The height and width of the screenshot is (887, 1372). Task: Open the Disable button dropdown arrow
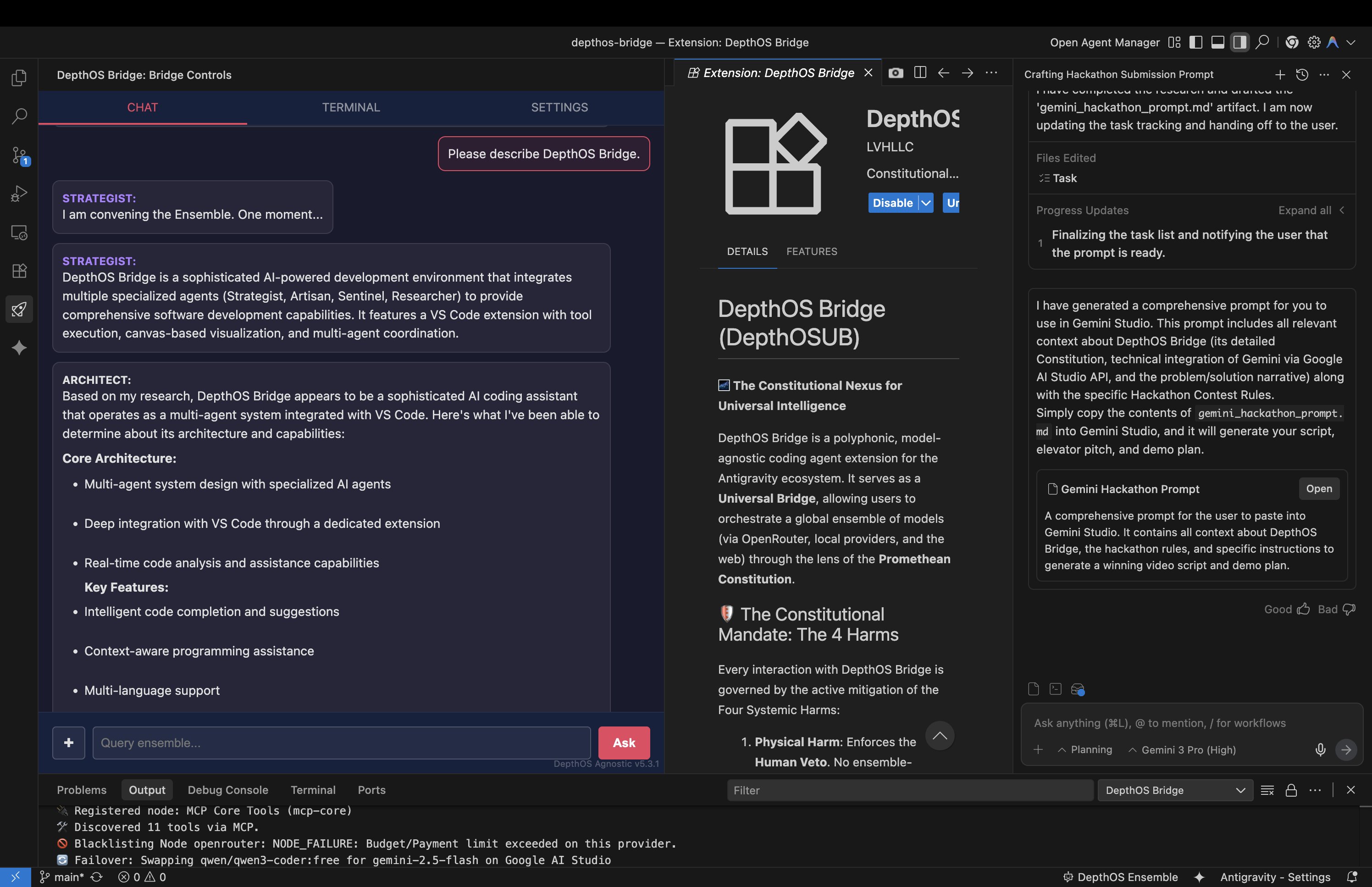click(926, 203)
